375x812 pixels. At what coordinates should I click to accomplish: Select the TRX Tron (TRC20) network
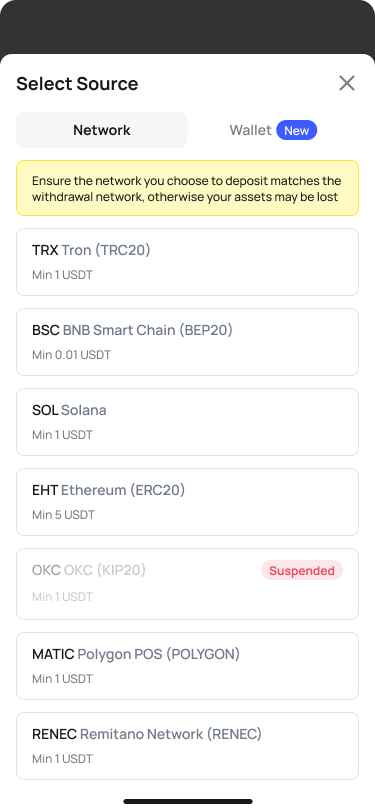pos(188,262)
